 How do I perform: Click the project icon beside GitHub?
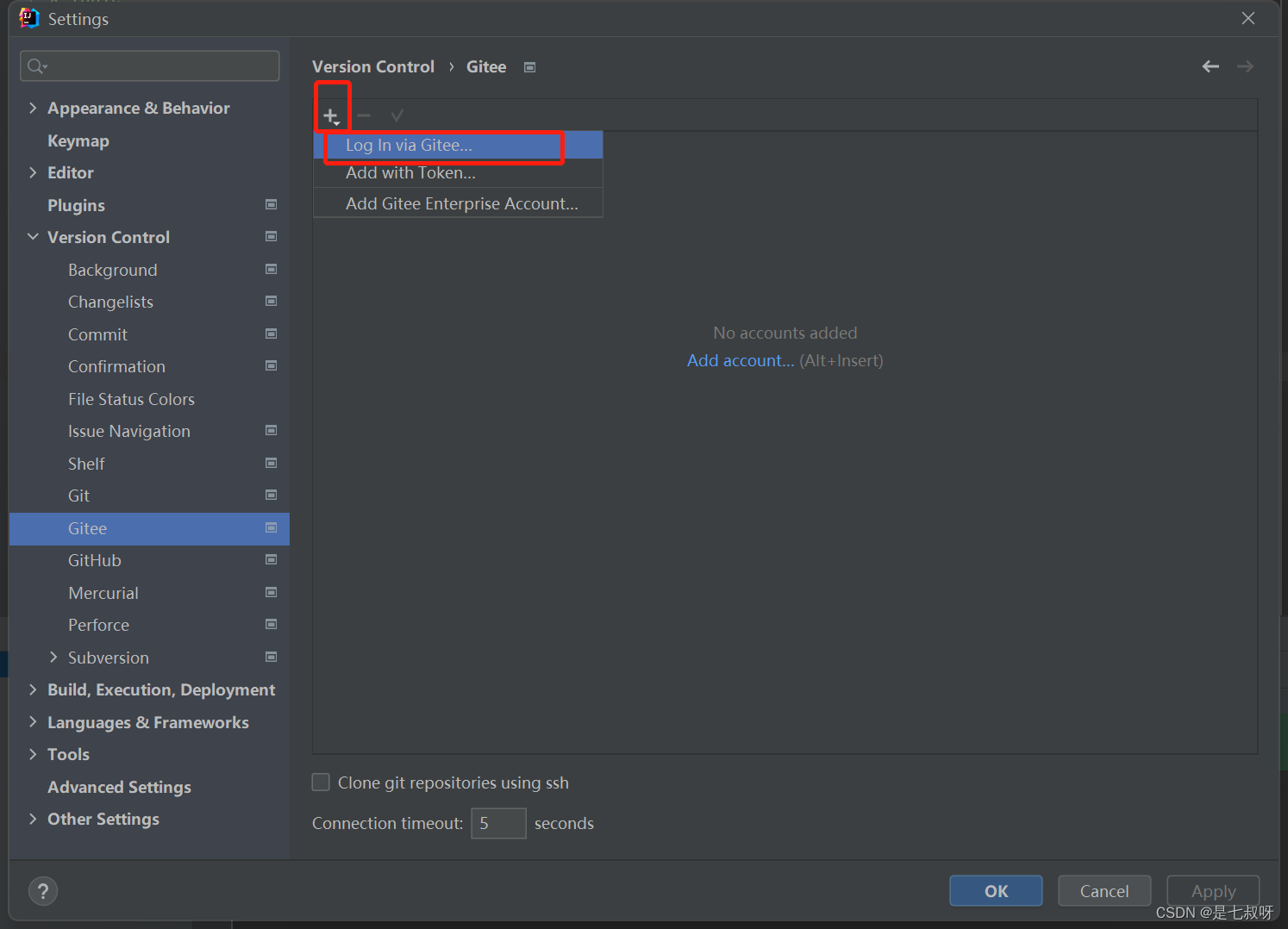[x=272, y=559]
